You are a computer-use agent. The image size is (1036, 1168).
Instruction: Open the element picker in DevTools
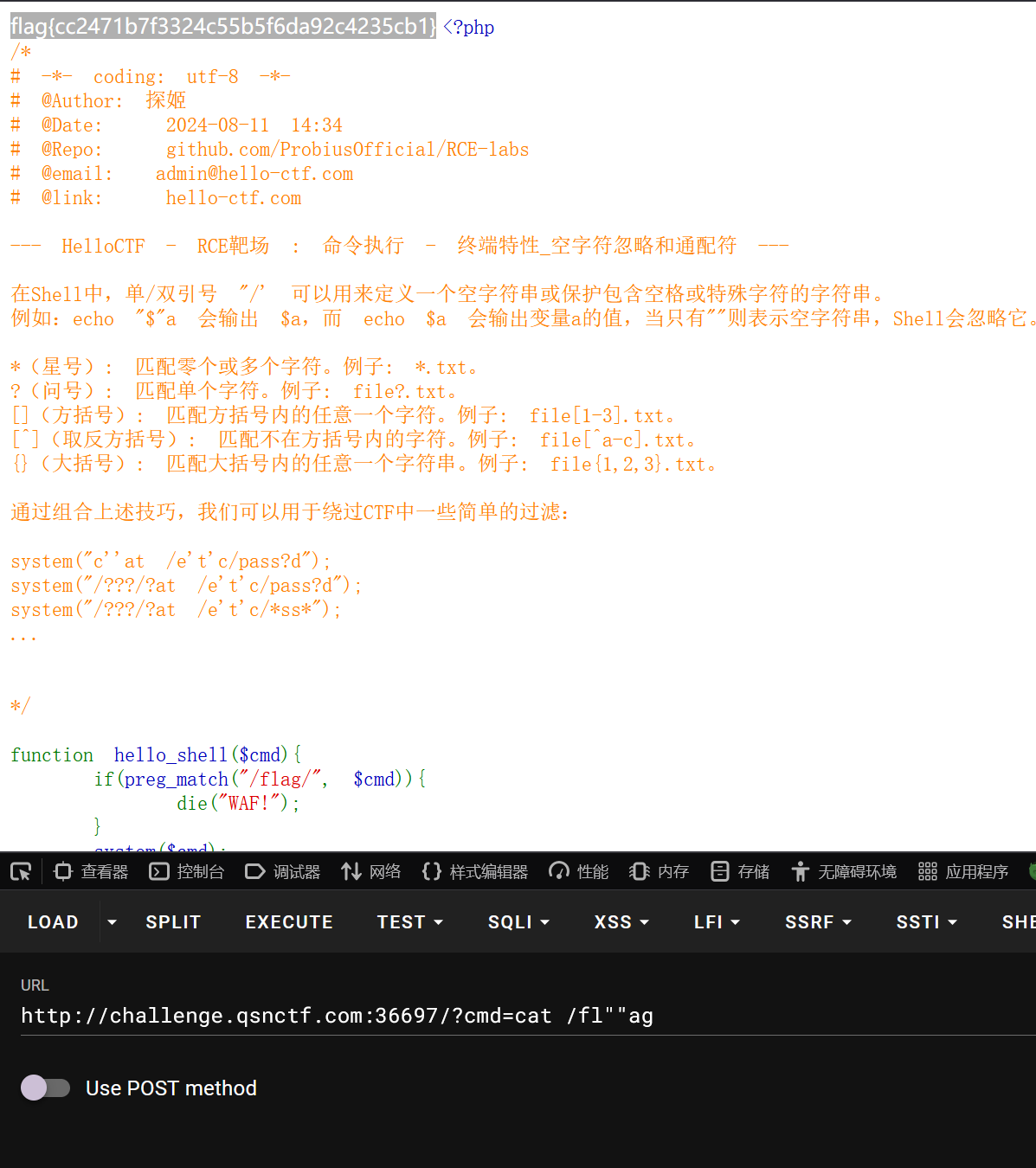[x=21, y=871]
